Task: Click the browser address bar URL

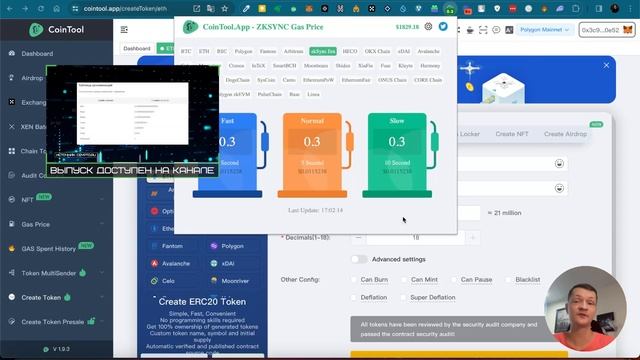Action: tap(125, 8)
